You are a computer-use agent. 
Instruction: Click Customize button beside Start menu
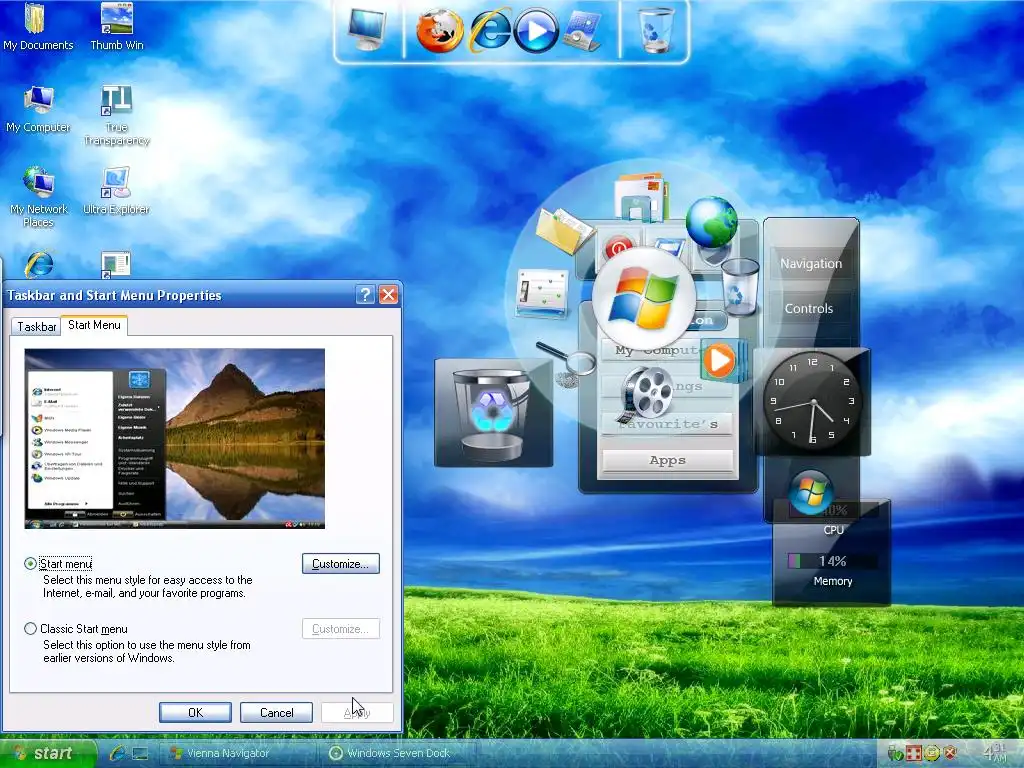[x=341, y=564]
